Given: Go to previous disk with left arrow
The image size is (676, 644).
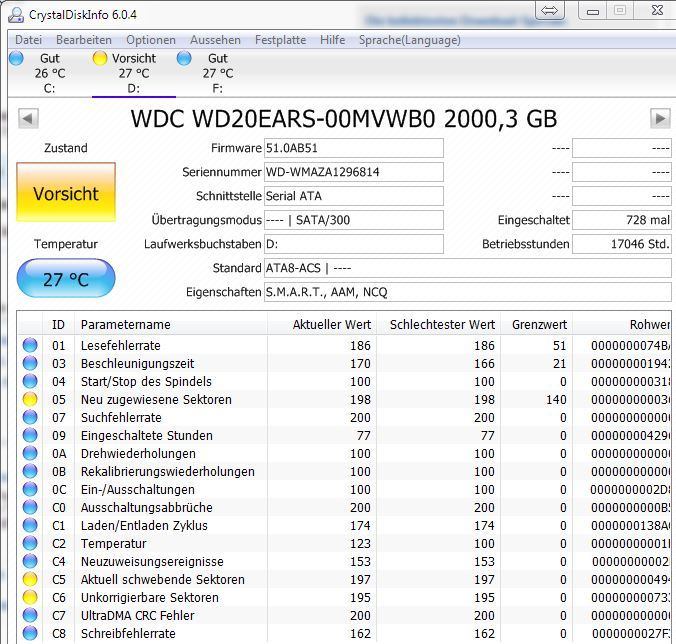Looking at the screenshot, I should (x=28, y=118).
